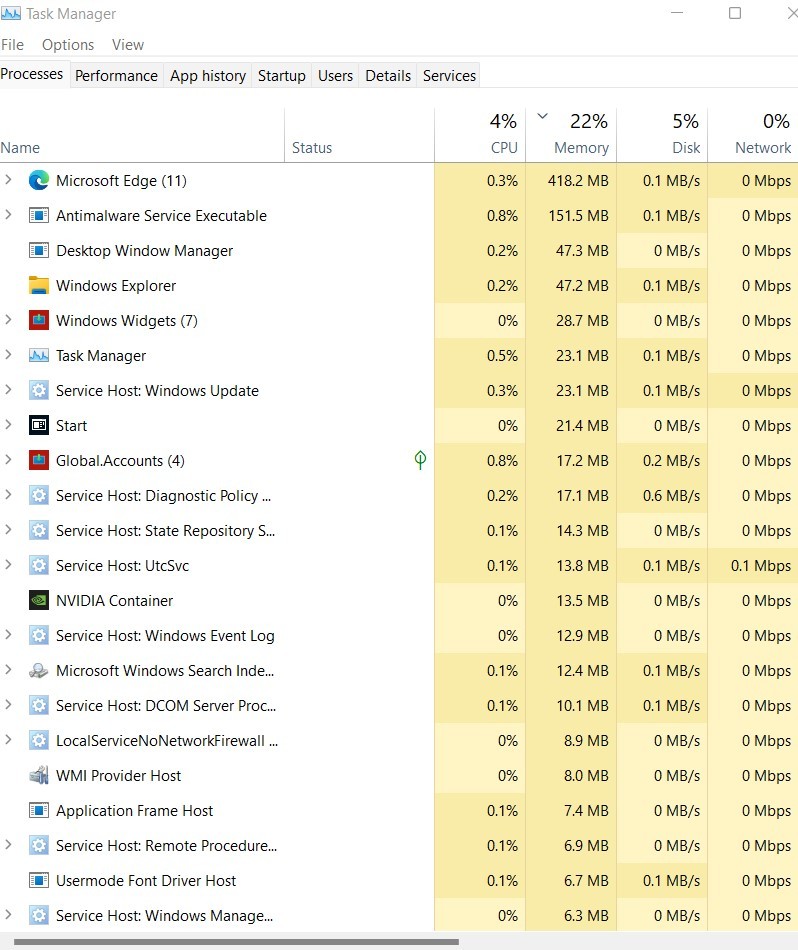Click the Service Host: Diagnostic Policy gear icon
798x950 pixels.
[39, 496]
